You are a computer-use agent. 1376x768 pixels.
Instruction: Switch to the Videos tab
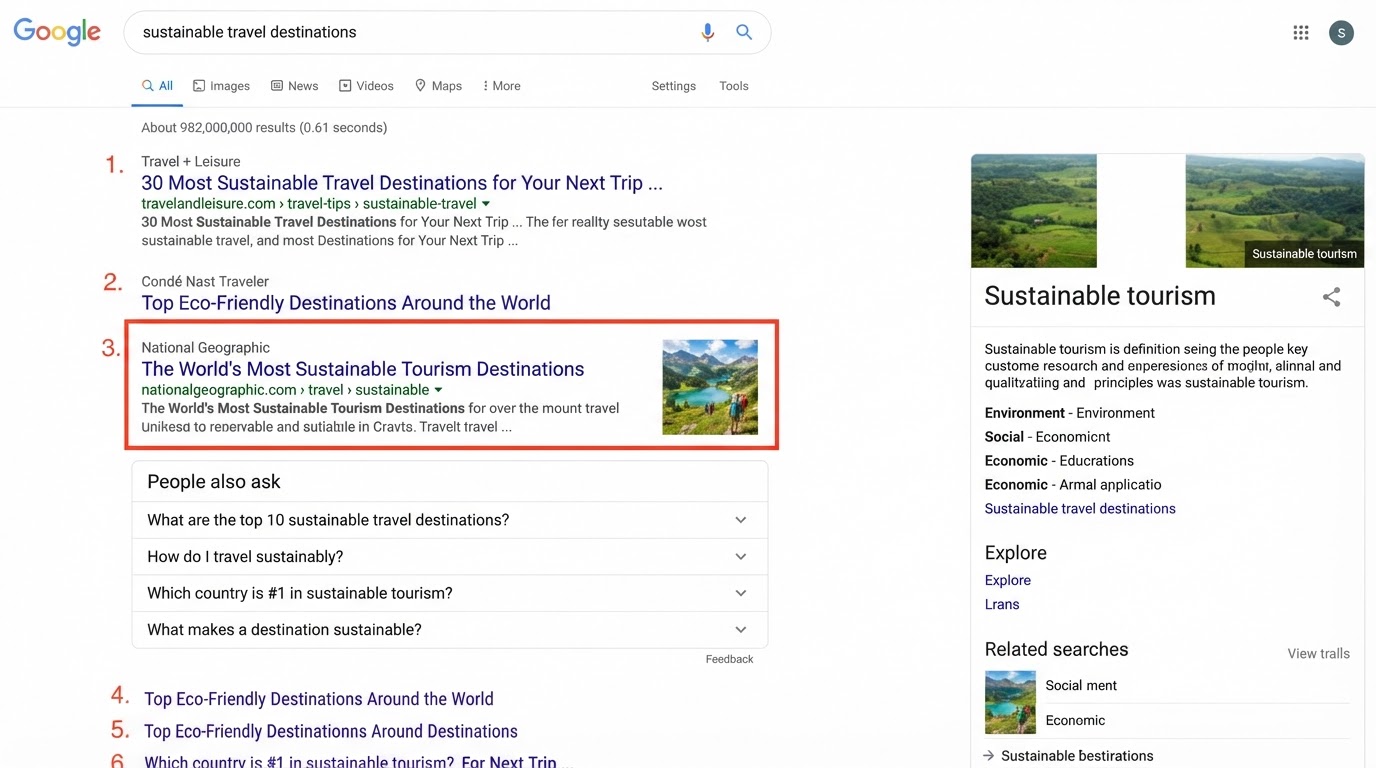[366, 86]
